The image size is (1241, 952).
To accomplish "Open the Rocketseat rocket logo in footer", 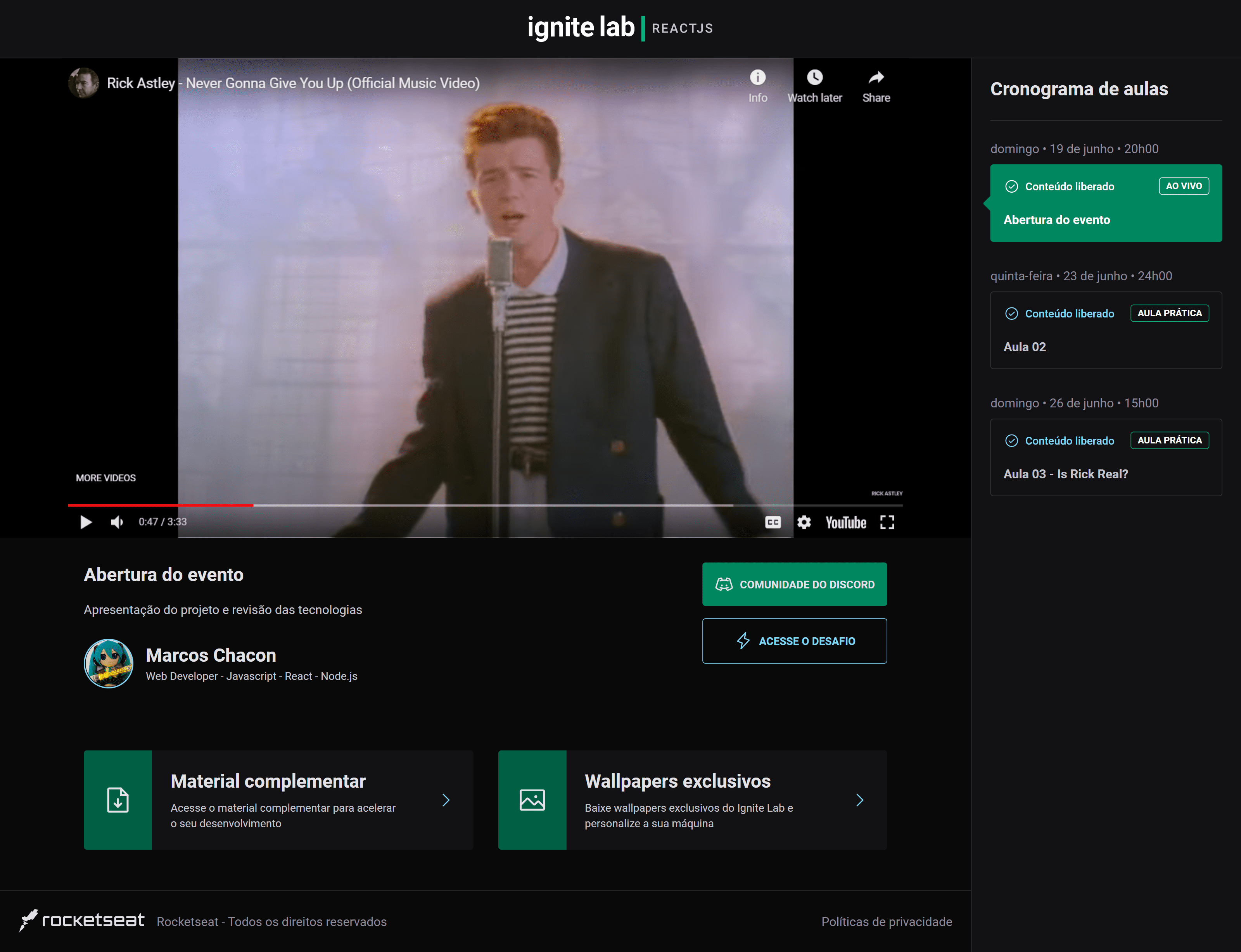I will point(29,921).
